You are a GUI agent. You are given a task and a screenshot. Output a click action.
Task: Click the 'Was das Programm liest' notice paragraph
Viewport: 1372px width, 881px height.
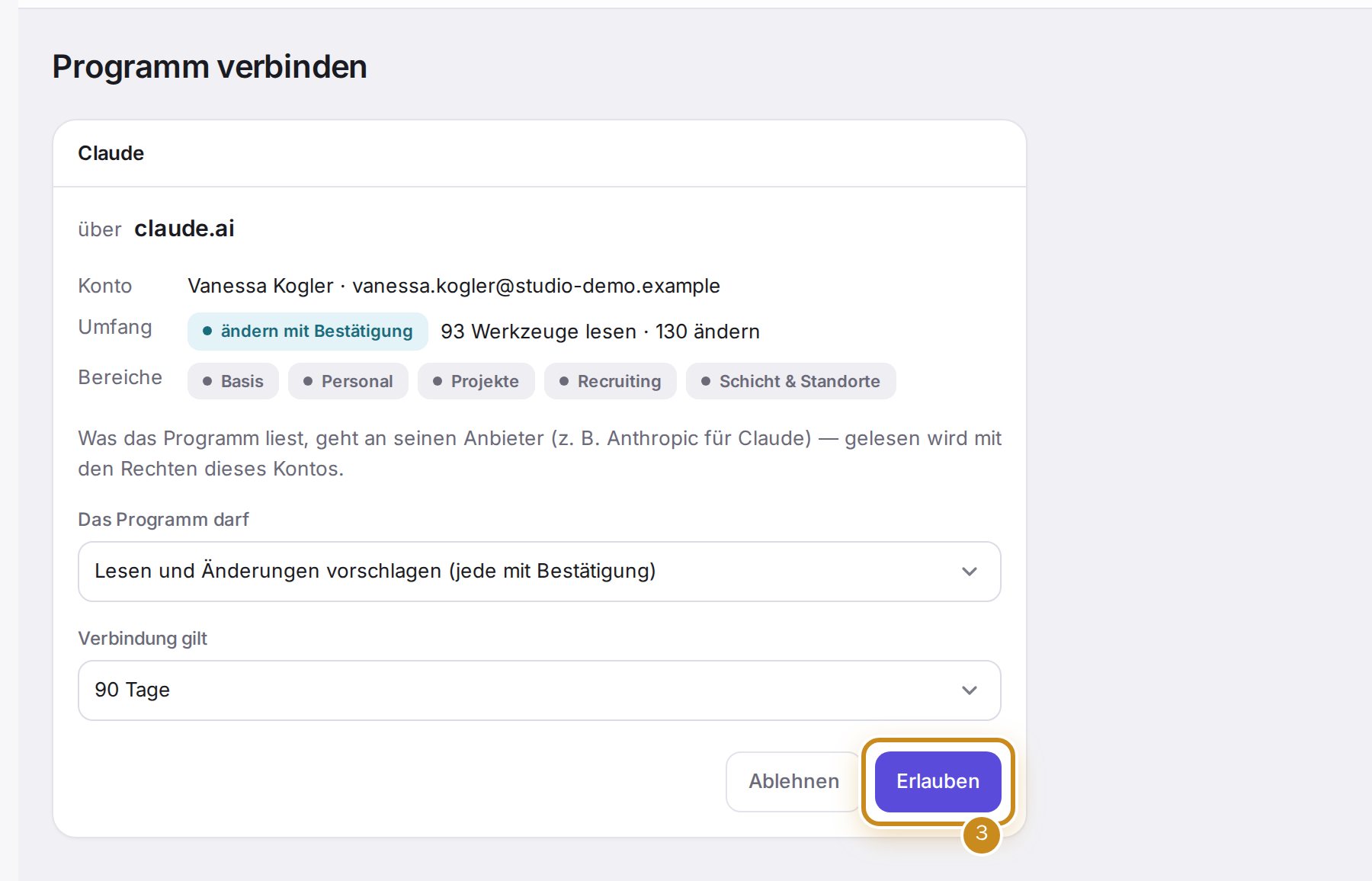click(540, 453)
